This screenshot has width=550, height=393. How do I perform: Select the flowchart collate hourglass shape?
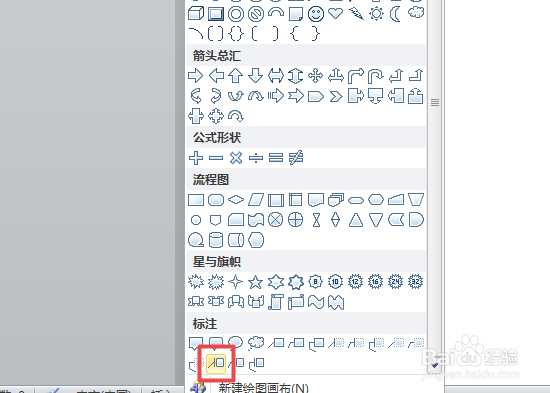pos(316,220)
